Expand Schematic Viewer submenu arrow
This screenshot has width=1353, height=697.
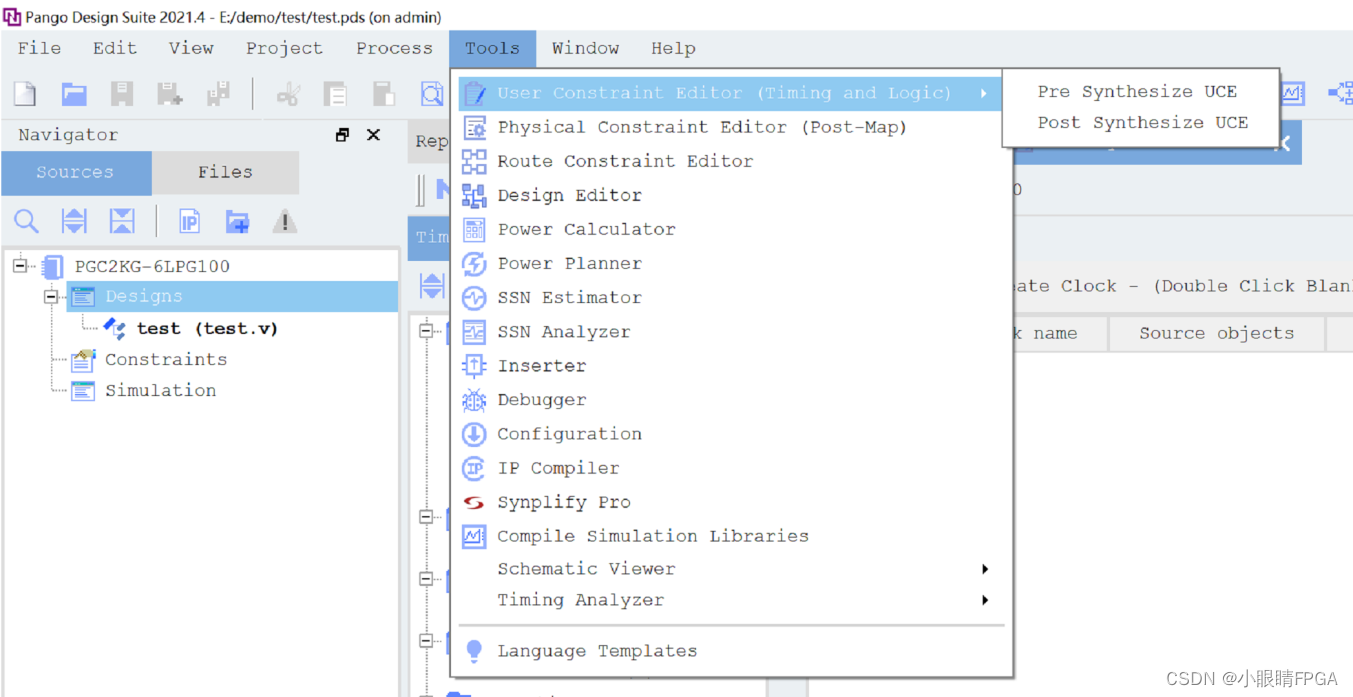[984, 569]
